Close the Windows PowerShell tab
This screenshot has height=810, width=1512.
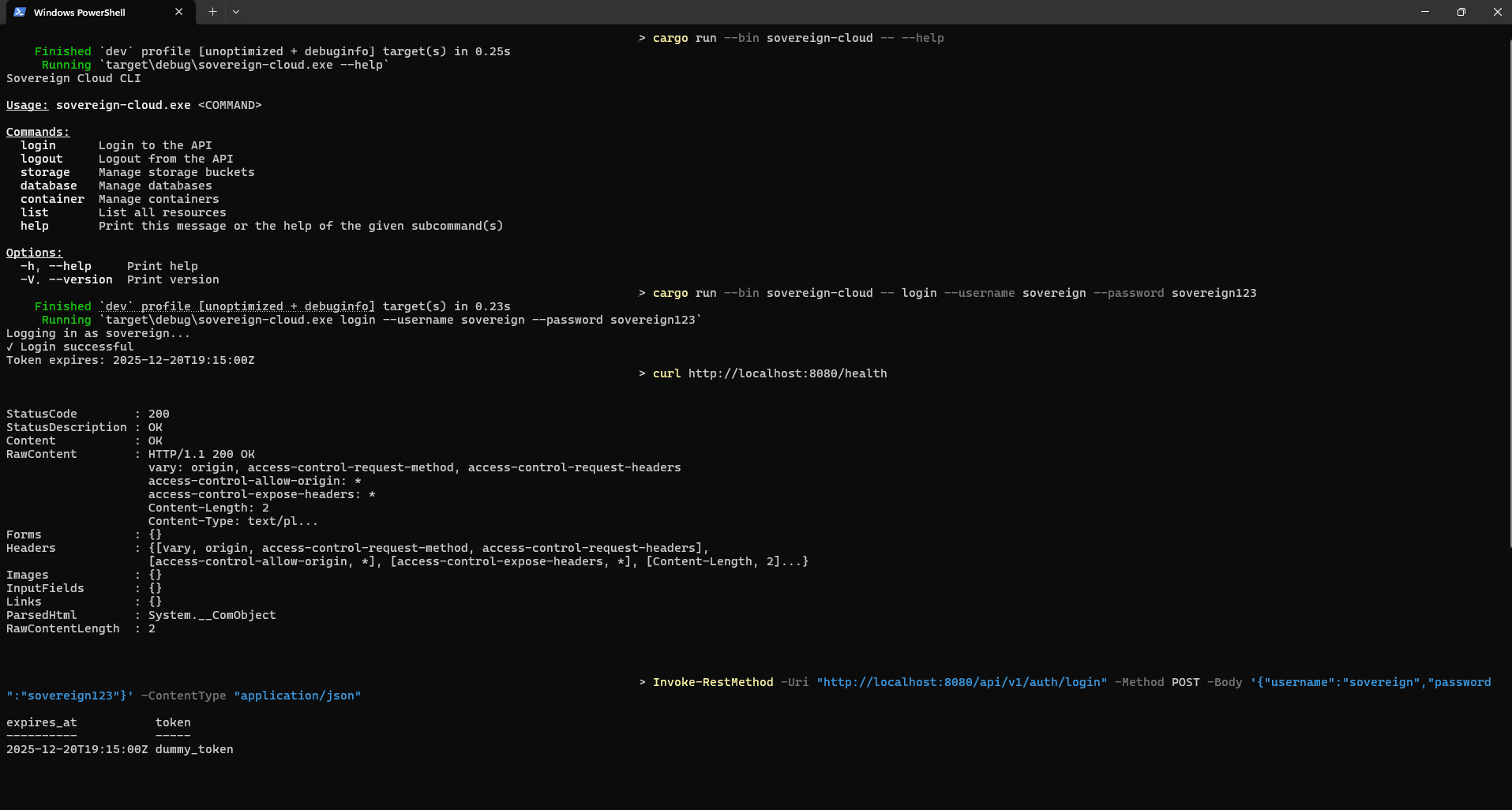[179, 12]
